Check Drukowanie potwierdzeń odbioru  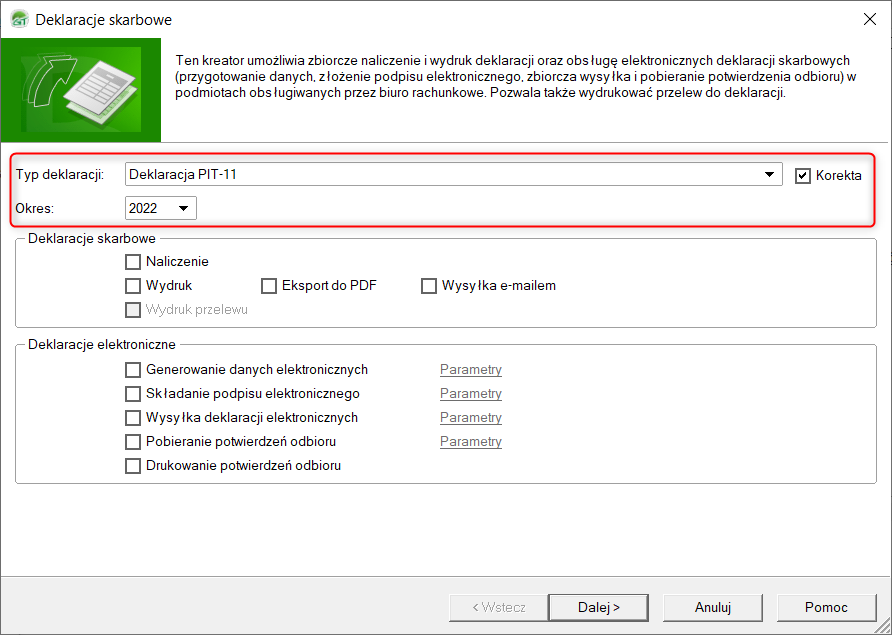[x=133, y=465]
